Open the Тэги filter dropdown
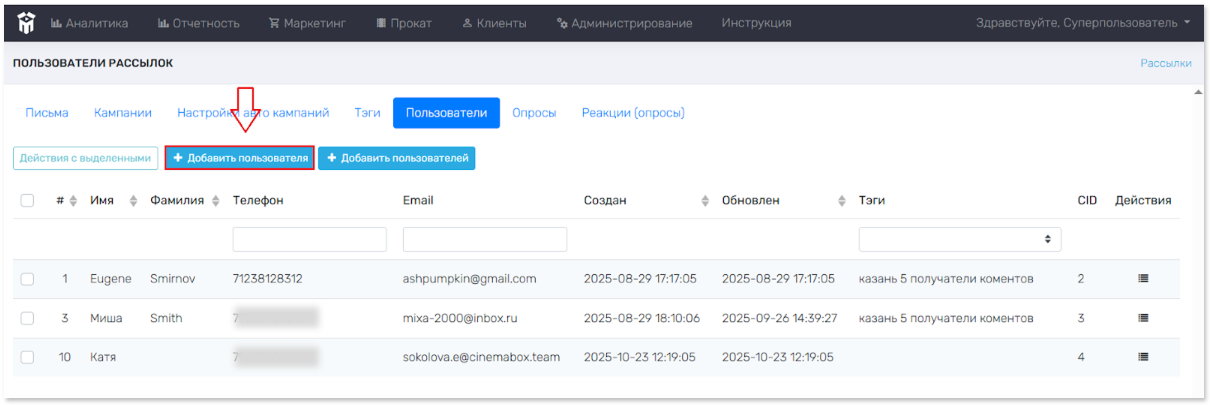This screenshot has height=405, width=1210. 959,239
